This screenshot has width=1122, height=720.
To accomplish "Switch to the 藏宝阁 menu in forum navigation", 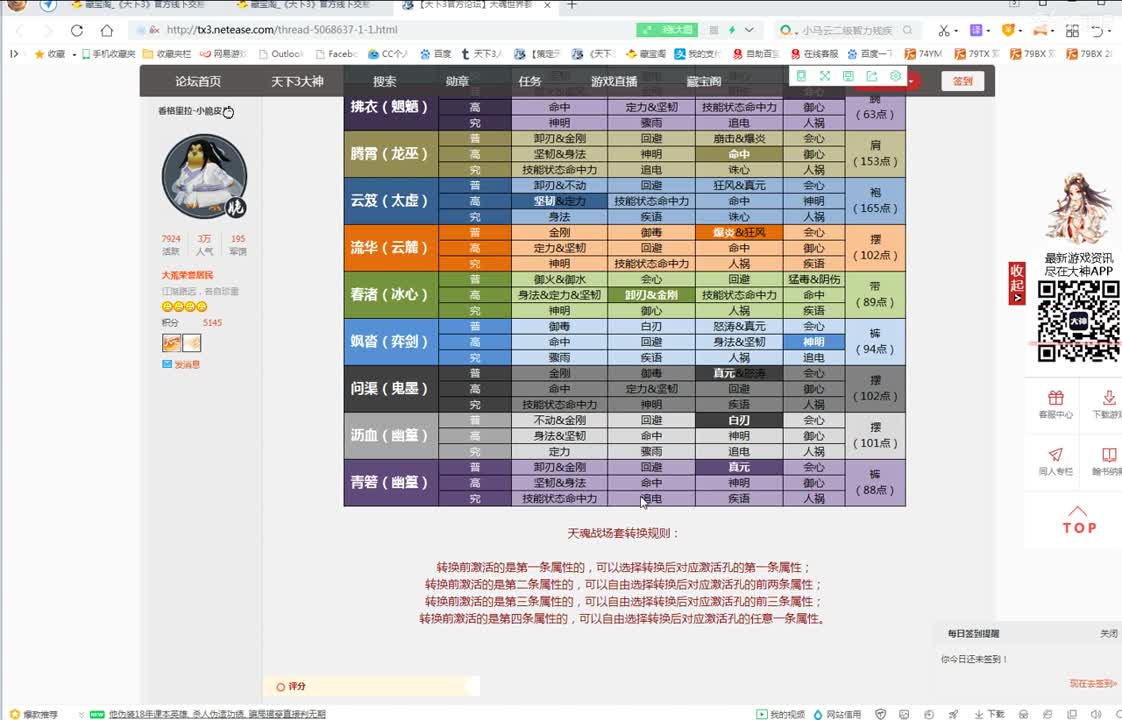I will 703,81.
